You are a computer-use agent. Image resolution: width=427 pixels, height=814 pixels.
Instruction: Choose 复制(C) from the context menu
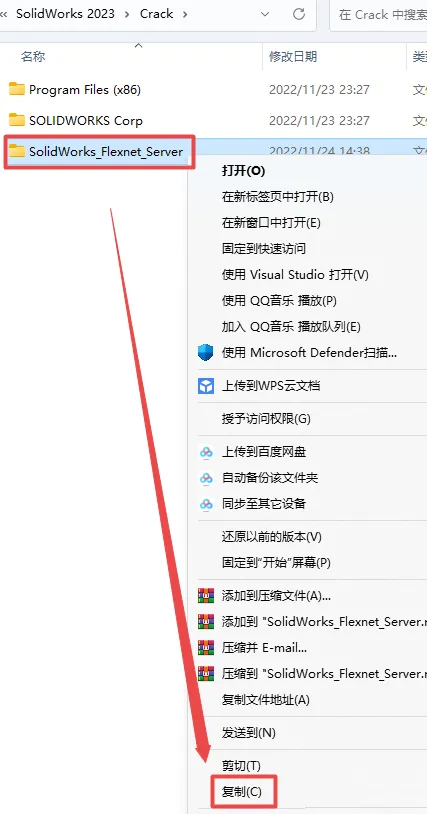click(242, 792)
